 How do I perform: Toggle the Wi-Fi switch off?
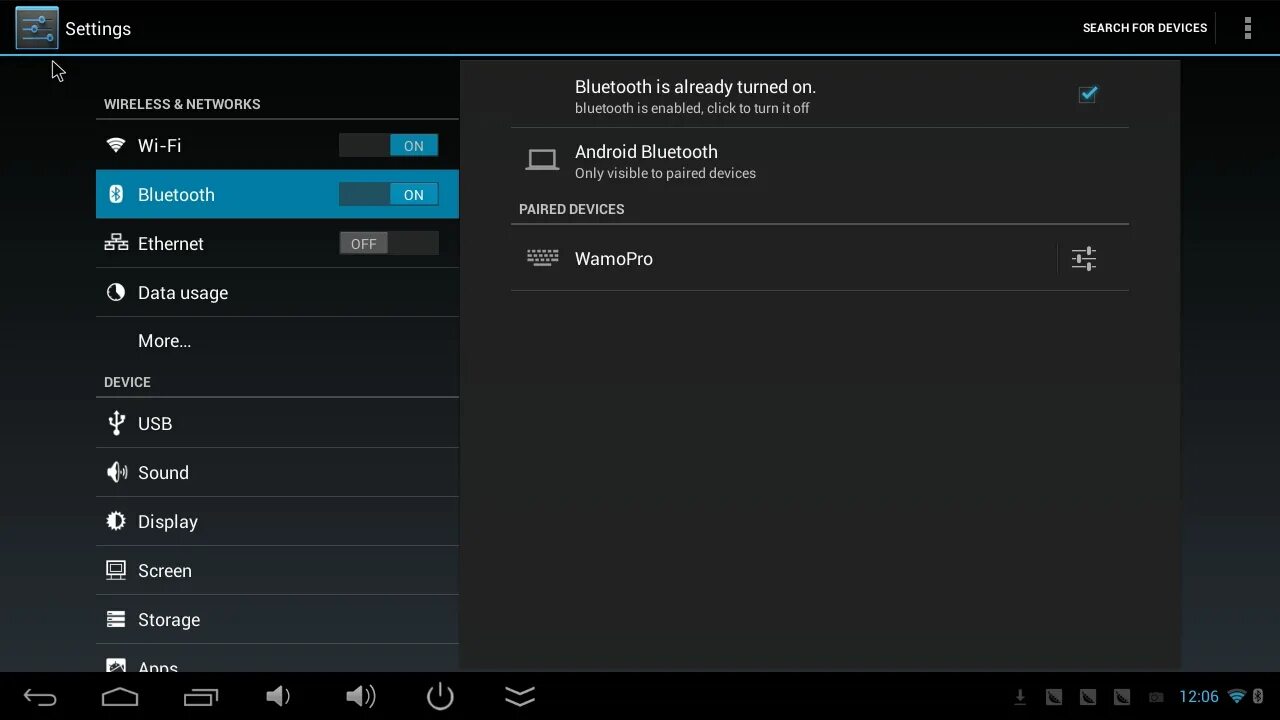coord(388,146)
